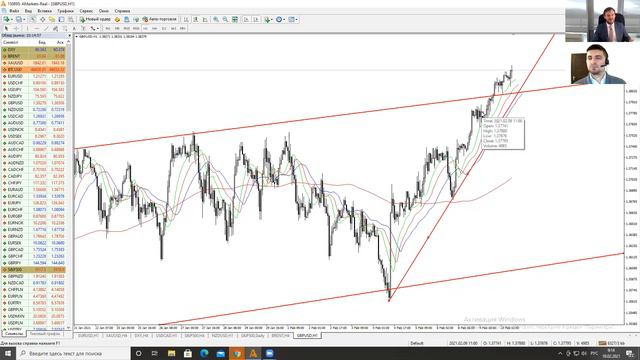Open the Файл menu
Viewport: 640px width, 360px height.
click(14, 11)
